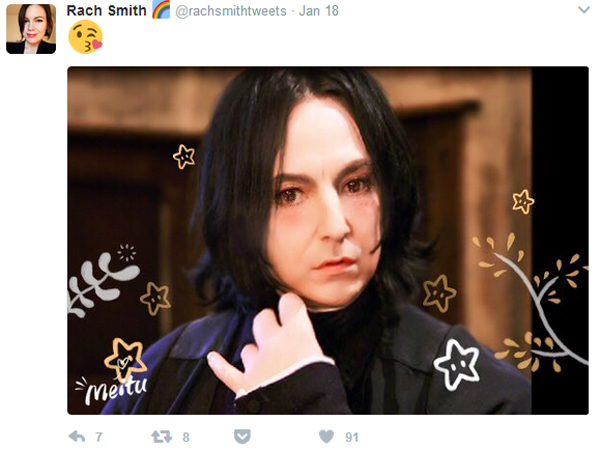
Task: Click the reply arrow icon
Action: tap(77, 436)
